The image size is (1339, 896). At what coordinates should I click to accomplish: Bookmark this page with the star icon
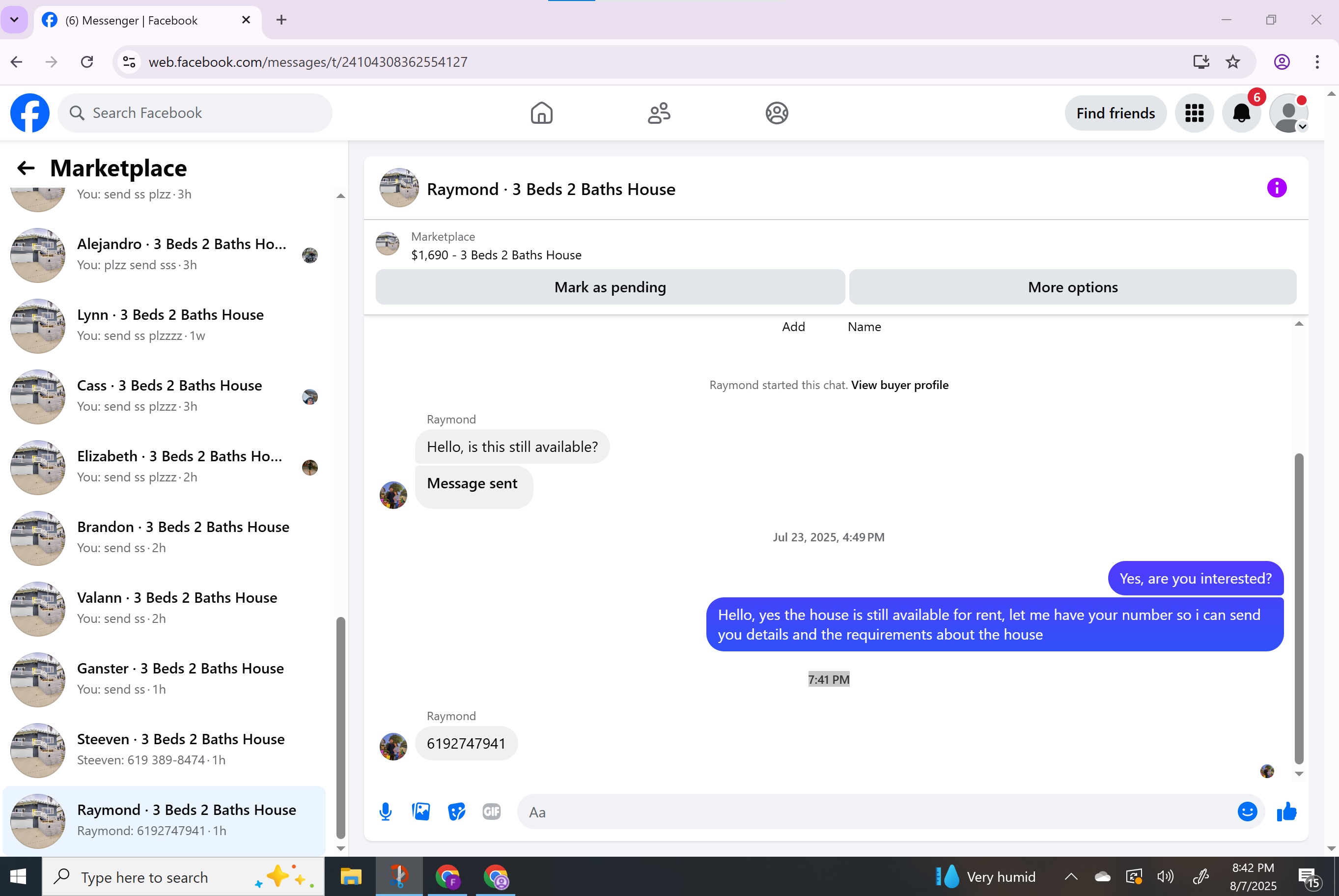click(x=1233, y=62)
